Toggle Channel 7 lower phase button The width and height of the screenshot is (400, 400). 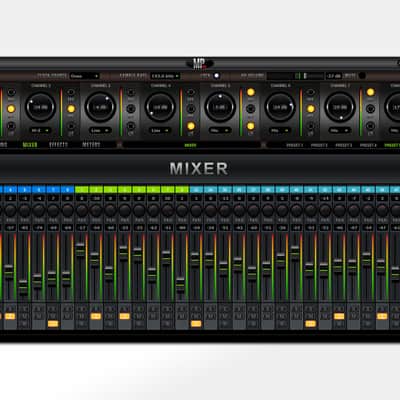point(370,126)
